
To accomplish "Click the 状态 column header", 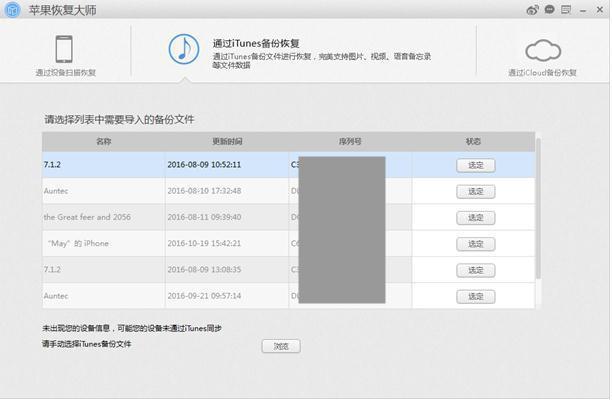I will tap(473, 142).
